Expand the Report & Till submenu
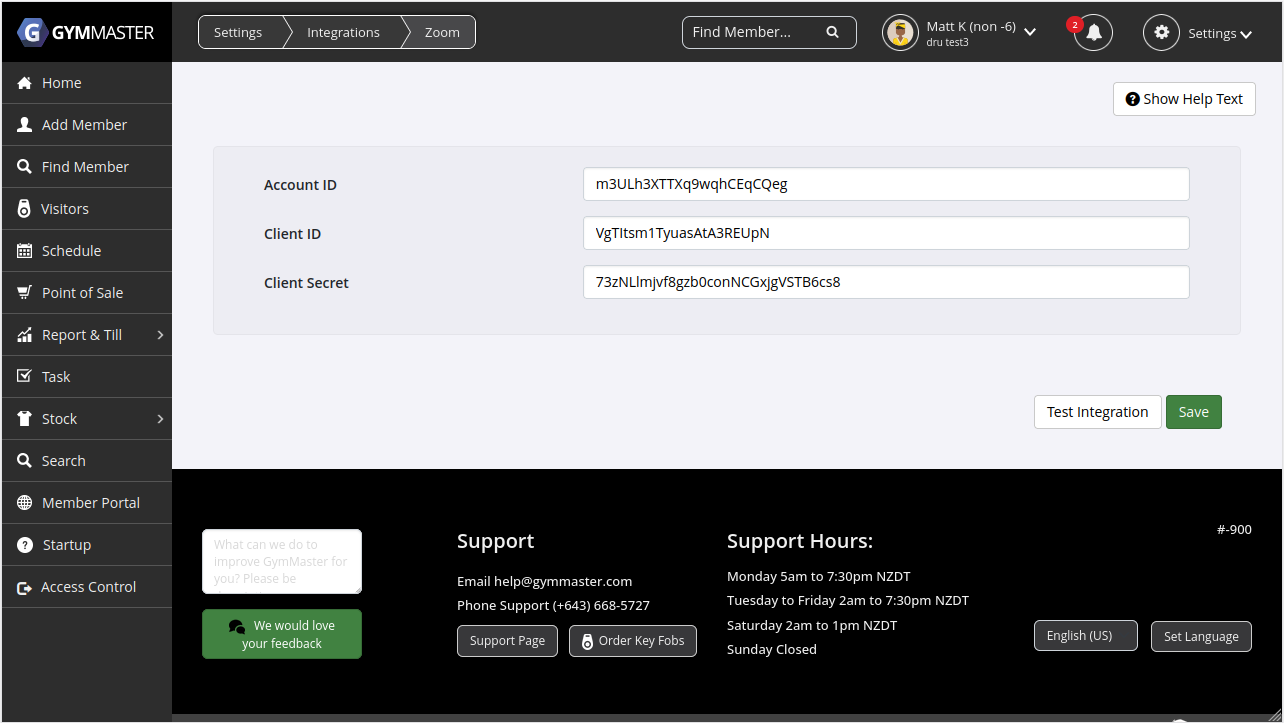The width and height of the screenshot is (1284, 723). 160,335
